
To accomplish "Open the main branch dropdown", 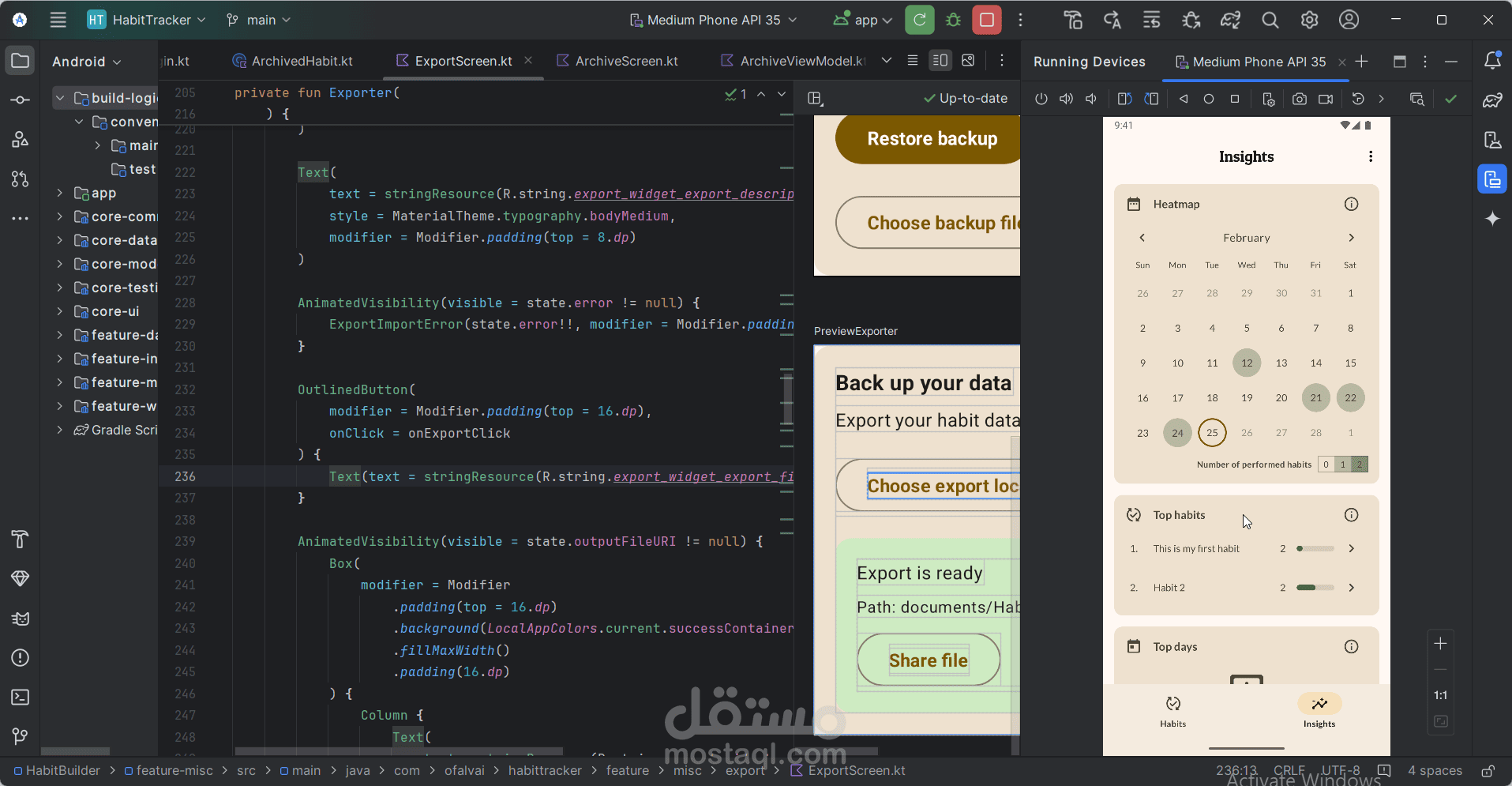I will coord(258,20).
